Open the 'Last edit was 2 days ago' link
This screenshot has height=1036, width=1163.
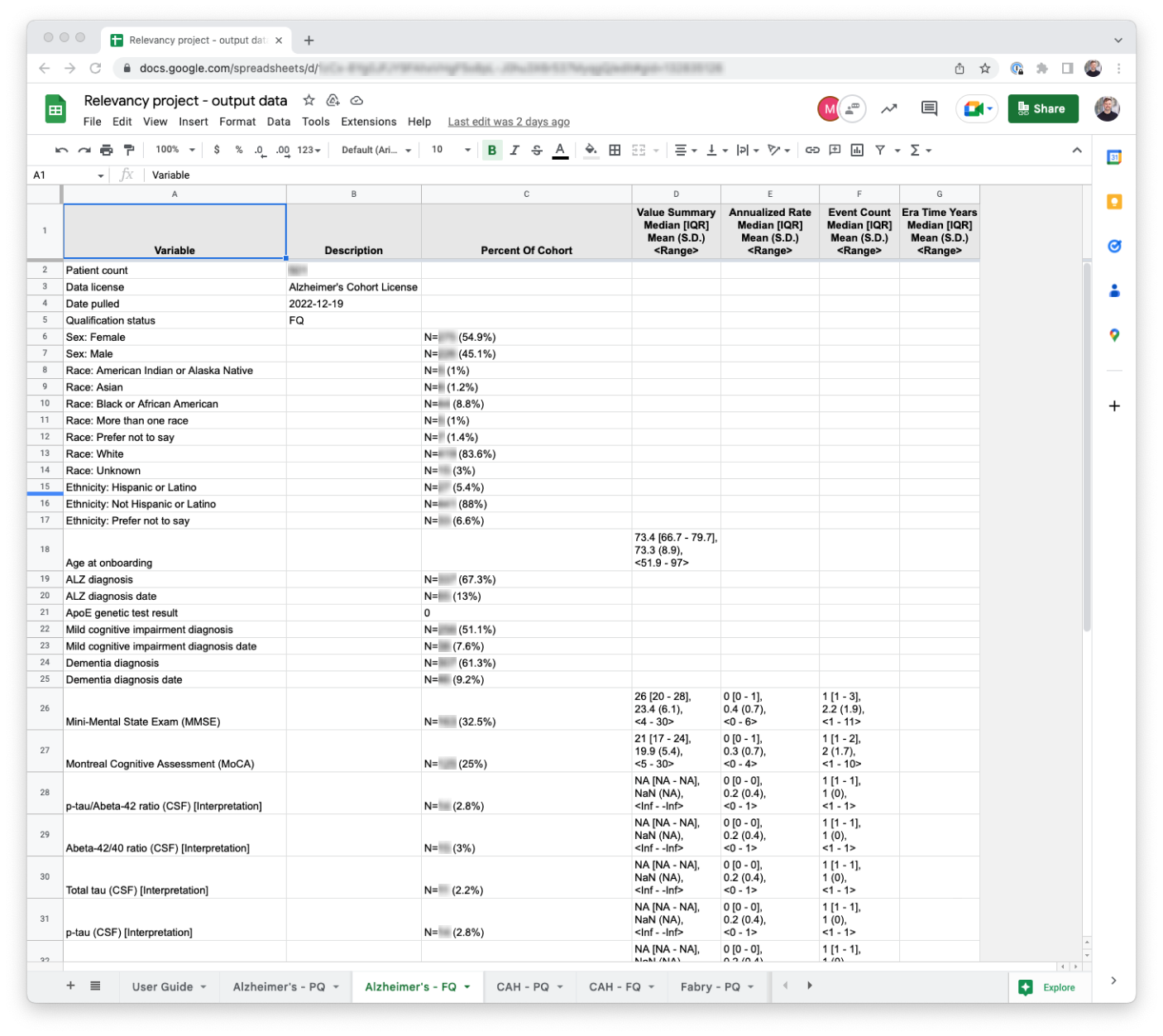pos(509,122)
